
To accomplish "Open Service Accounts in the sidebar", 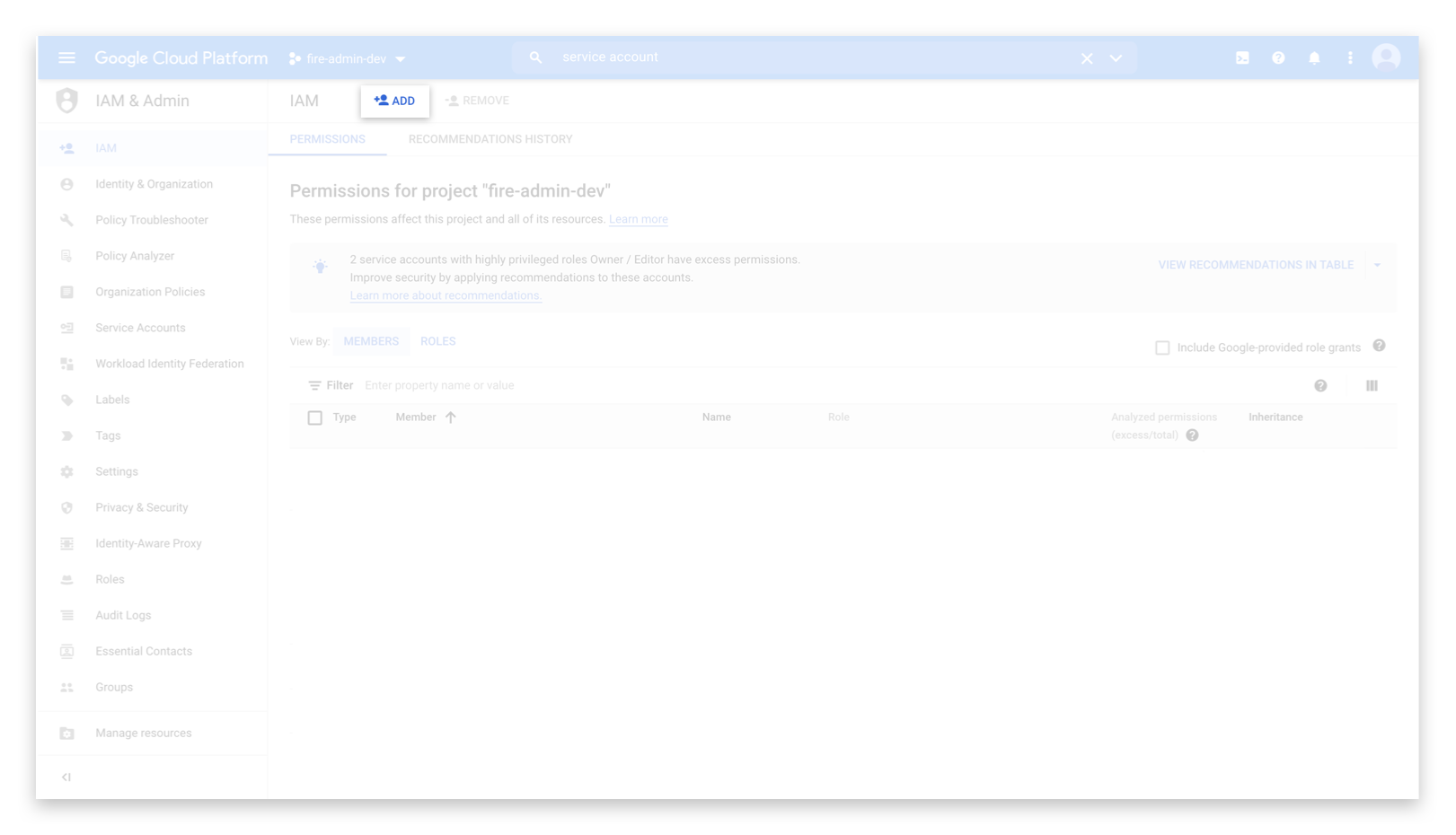I will pos(152,328).
